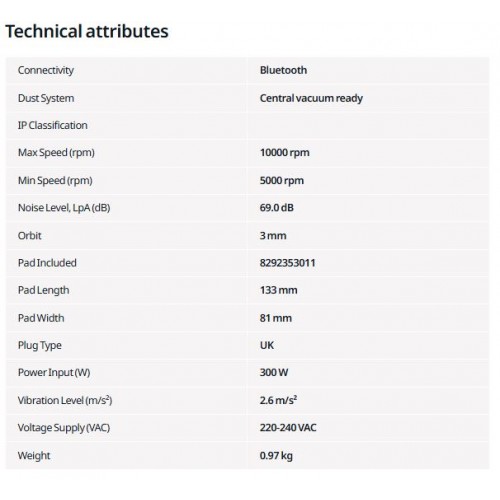The width and height of the screenshot is (500, 500).
Task: Click the 0.97 kg weight value
Action: pyautogui.click(x=276, y=456)
